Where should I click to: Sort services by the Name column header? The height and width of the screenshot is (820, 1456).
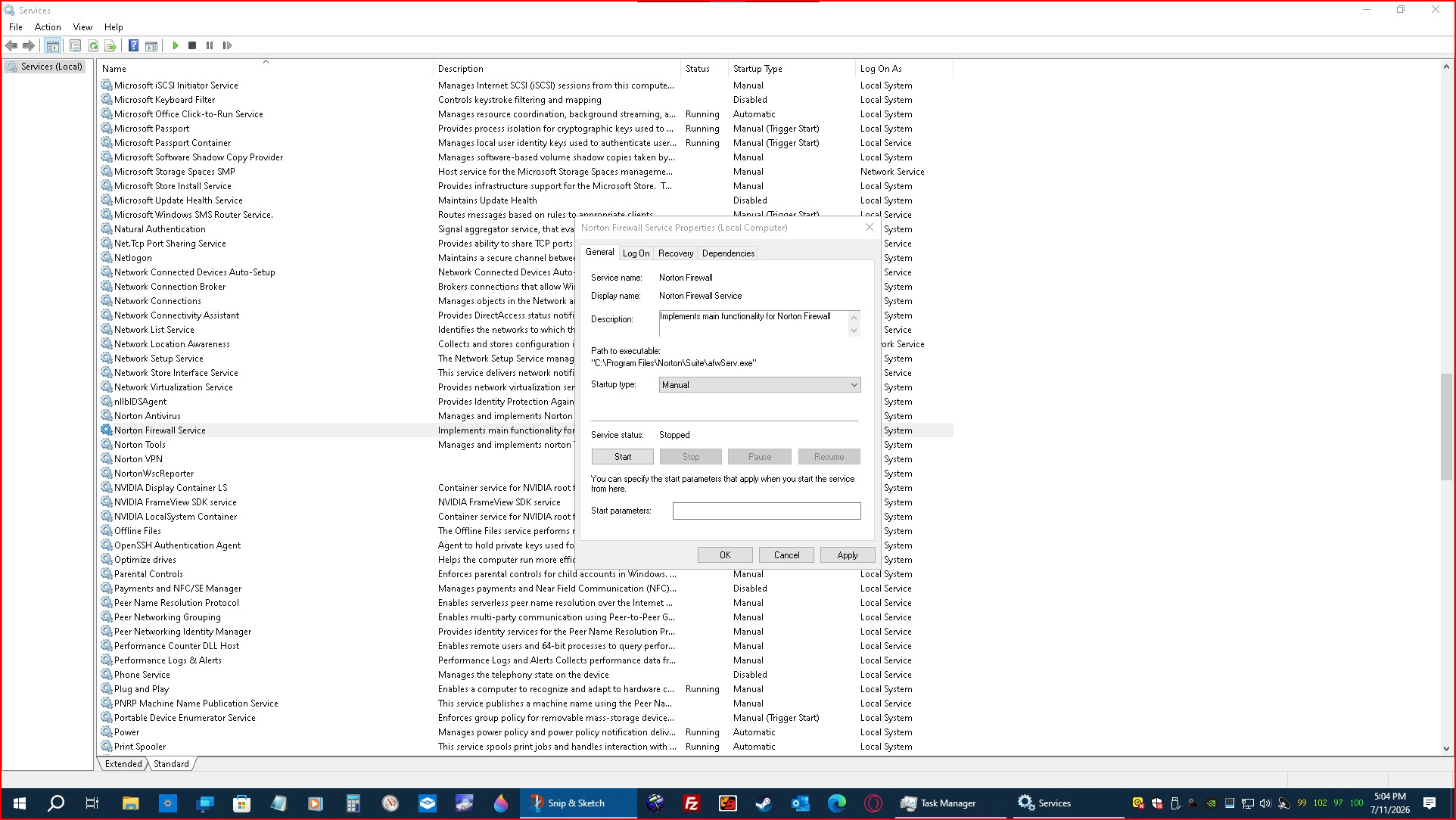266,69
